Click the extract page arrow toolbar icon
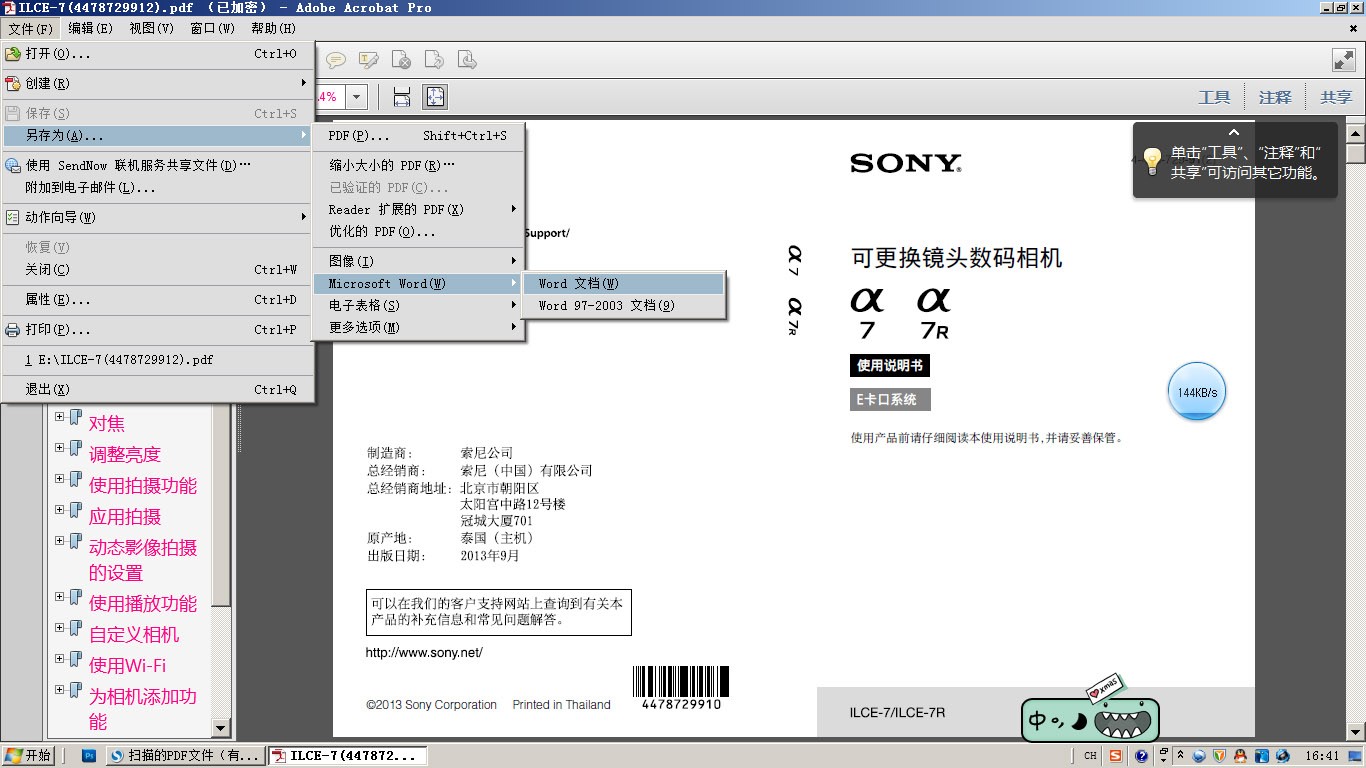 coord(467,60)
